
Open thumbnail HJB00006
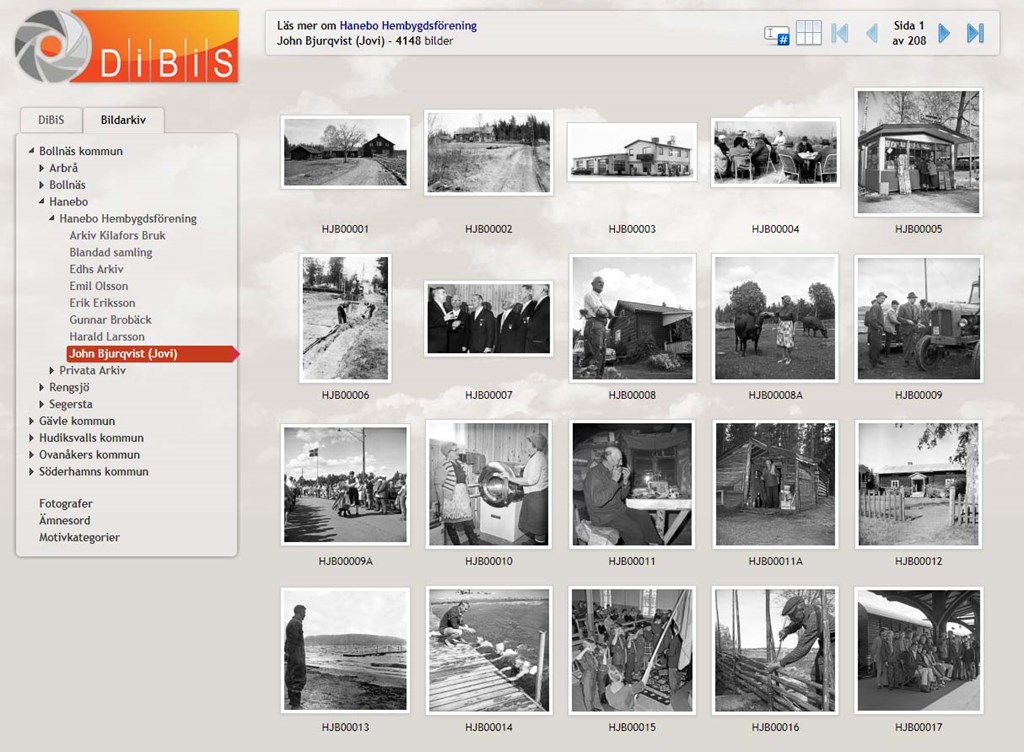point(345,319)
